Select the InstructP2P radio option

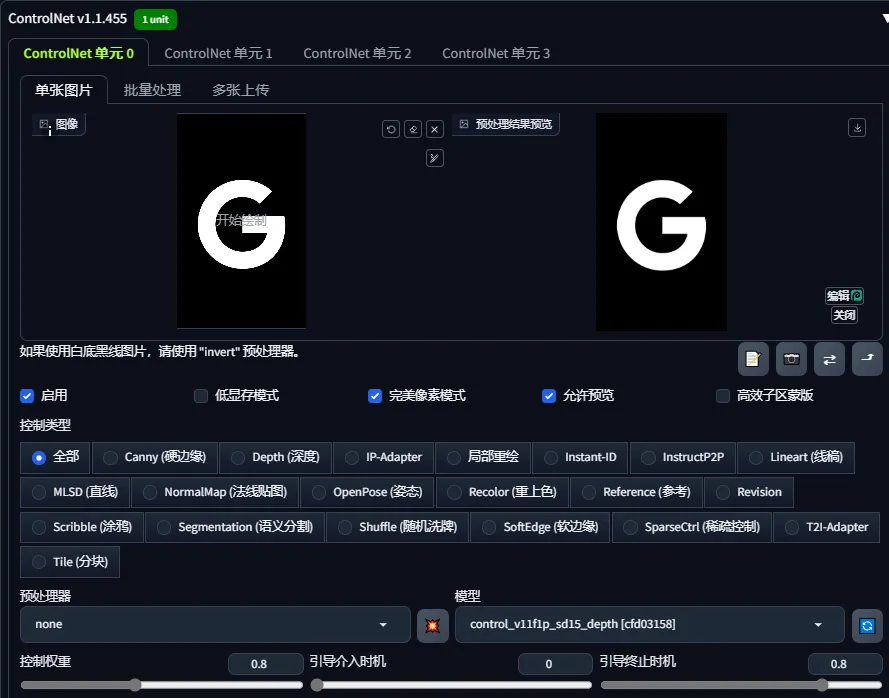pos(683,458)
